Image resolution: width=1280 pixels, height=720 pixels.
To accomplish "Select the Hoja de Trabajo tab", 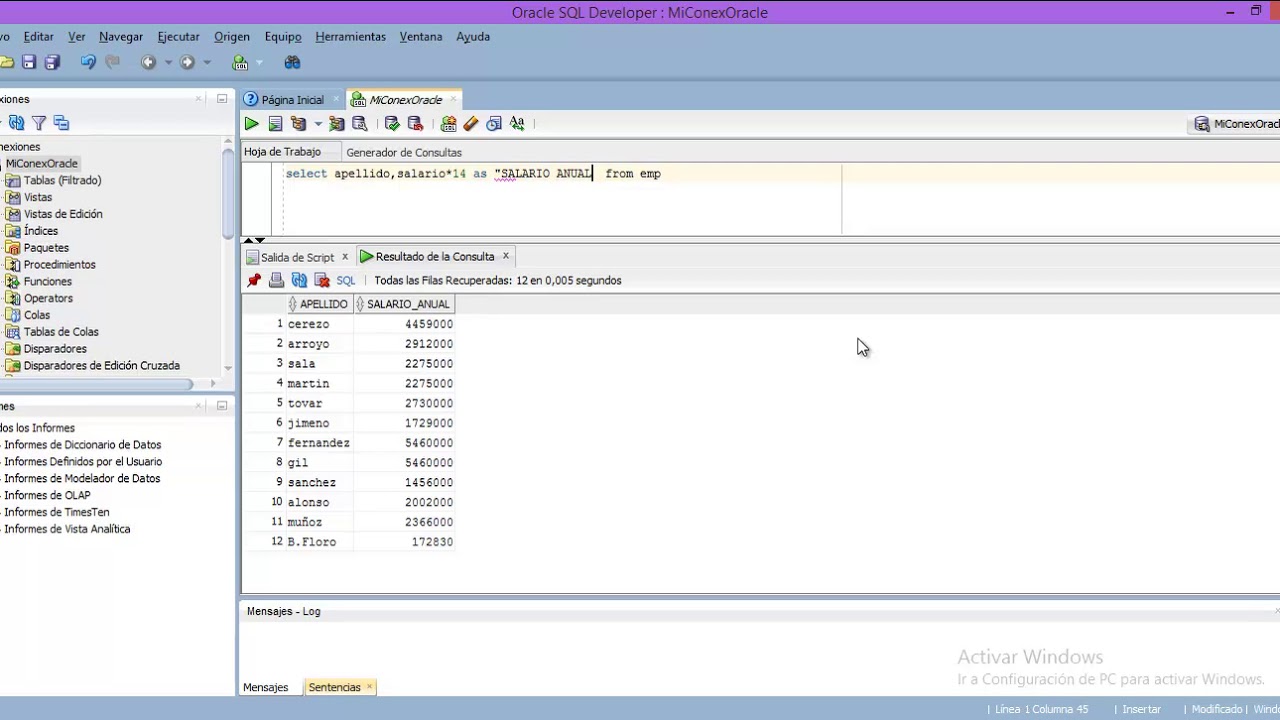I will click(283, 152).
